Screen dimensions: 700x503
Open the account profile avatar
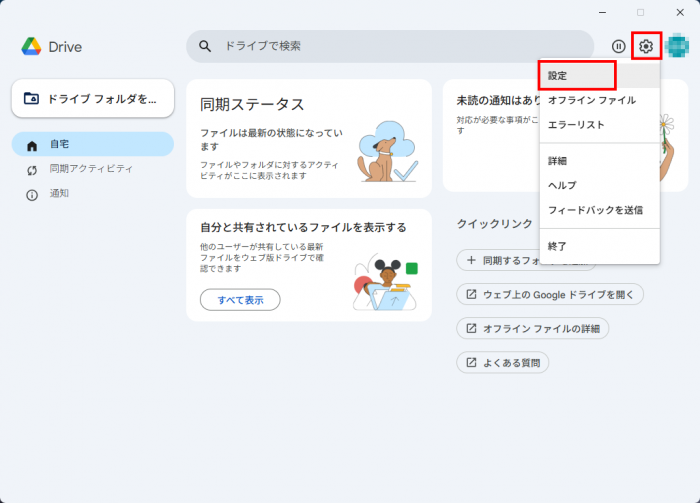(677, 46)
